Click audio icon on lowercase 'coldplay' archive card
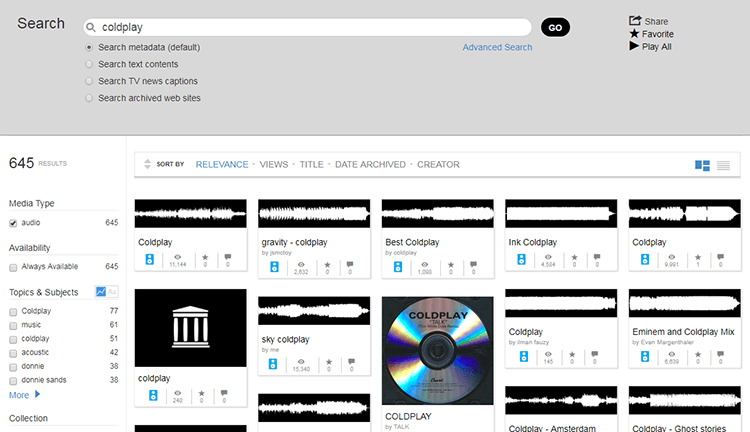 (x=153, y=395)
